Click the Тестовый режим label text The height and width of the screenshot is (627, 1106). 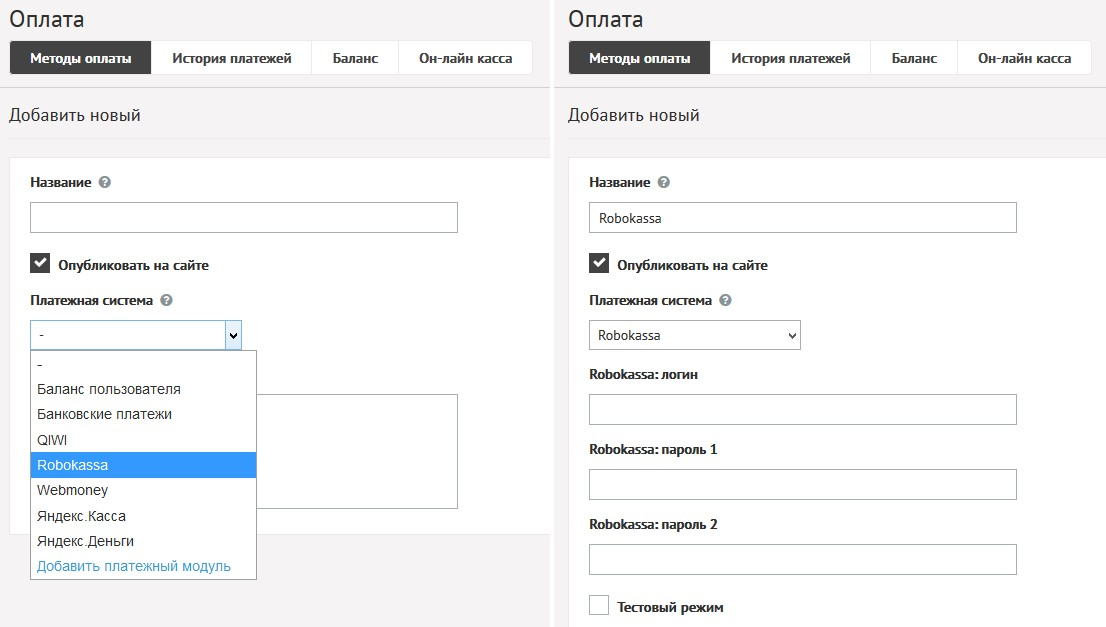pos(670,607)
